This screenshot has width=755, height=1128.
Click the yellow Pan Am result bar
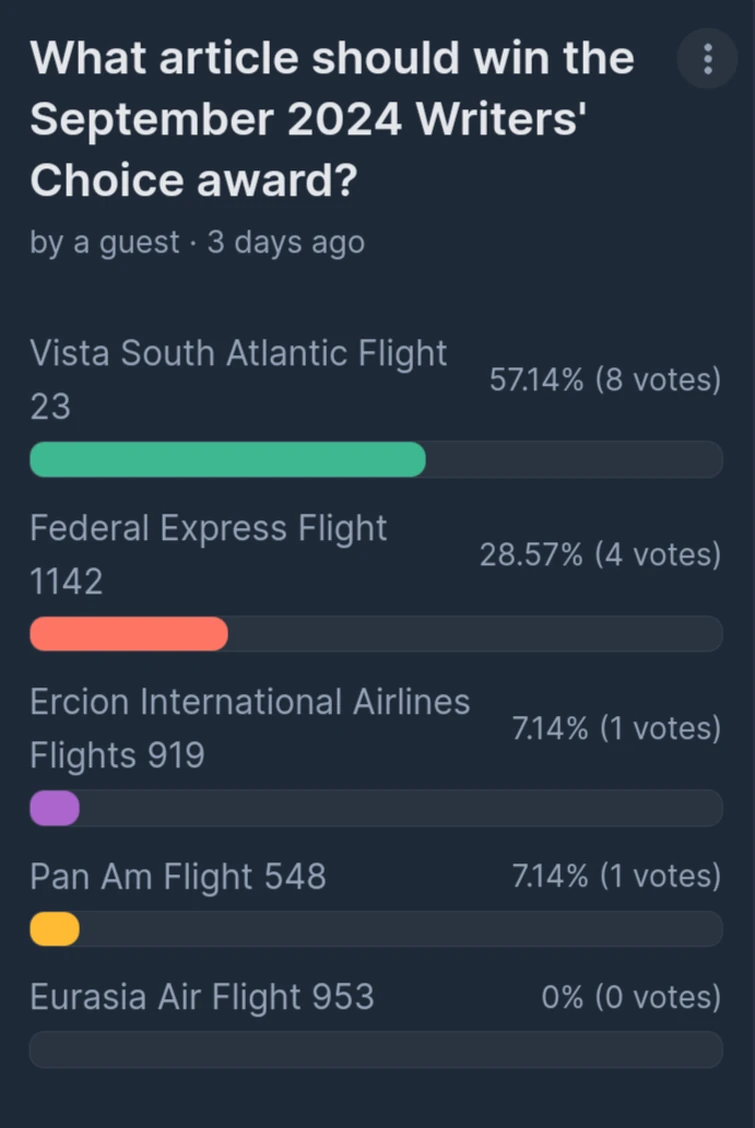tap(52, 928)
